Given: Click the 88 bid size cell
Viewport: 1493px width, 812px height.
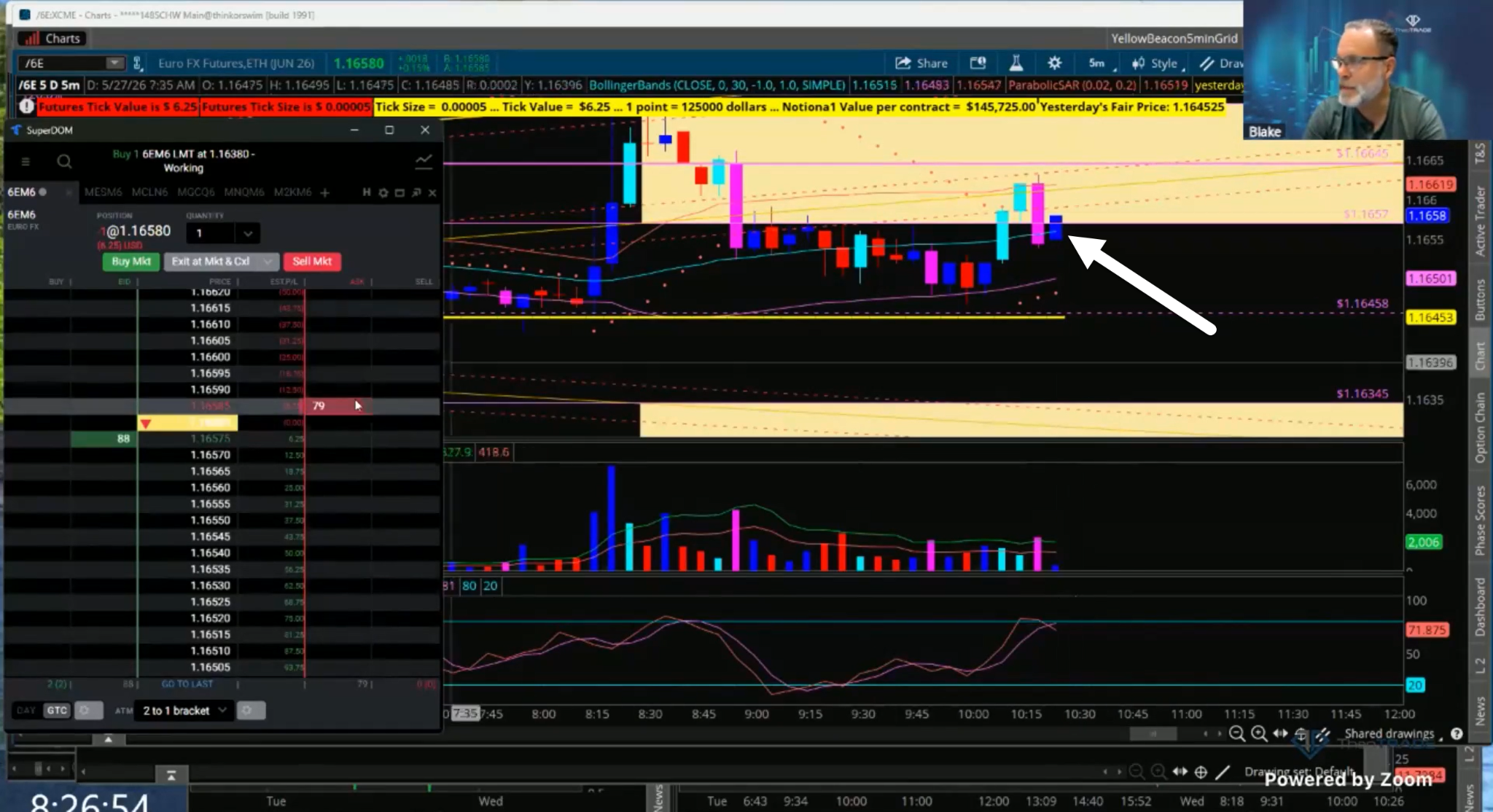Looking at the screenshot, I should (104, 439).
